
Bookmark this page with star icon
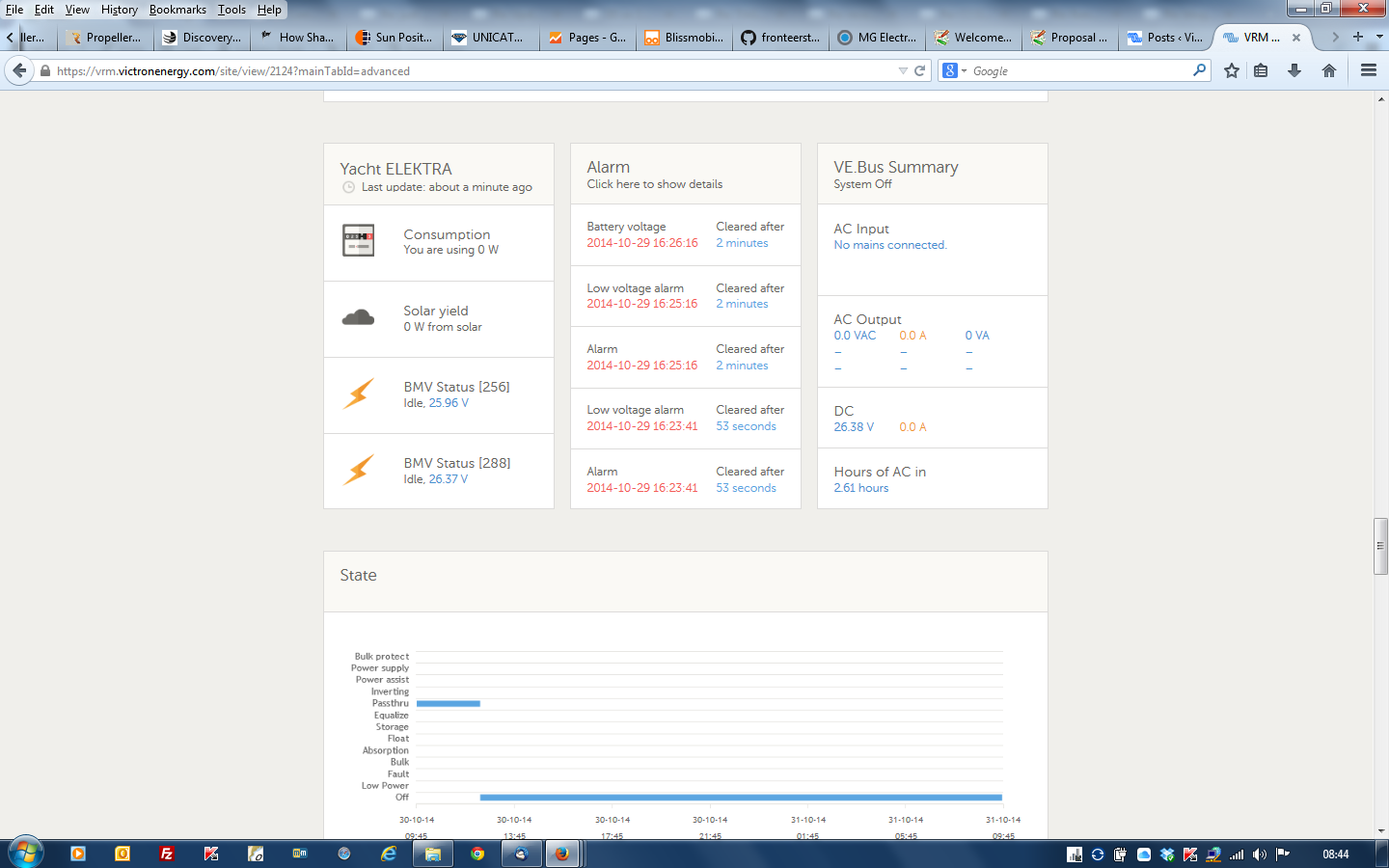[1232, 70]
